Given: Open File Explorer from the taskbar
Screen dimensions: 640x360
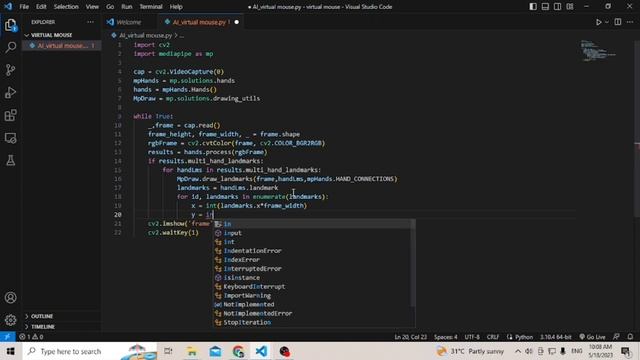Looking at the screenshot, I should click(191, 351).
